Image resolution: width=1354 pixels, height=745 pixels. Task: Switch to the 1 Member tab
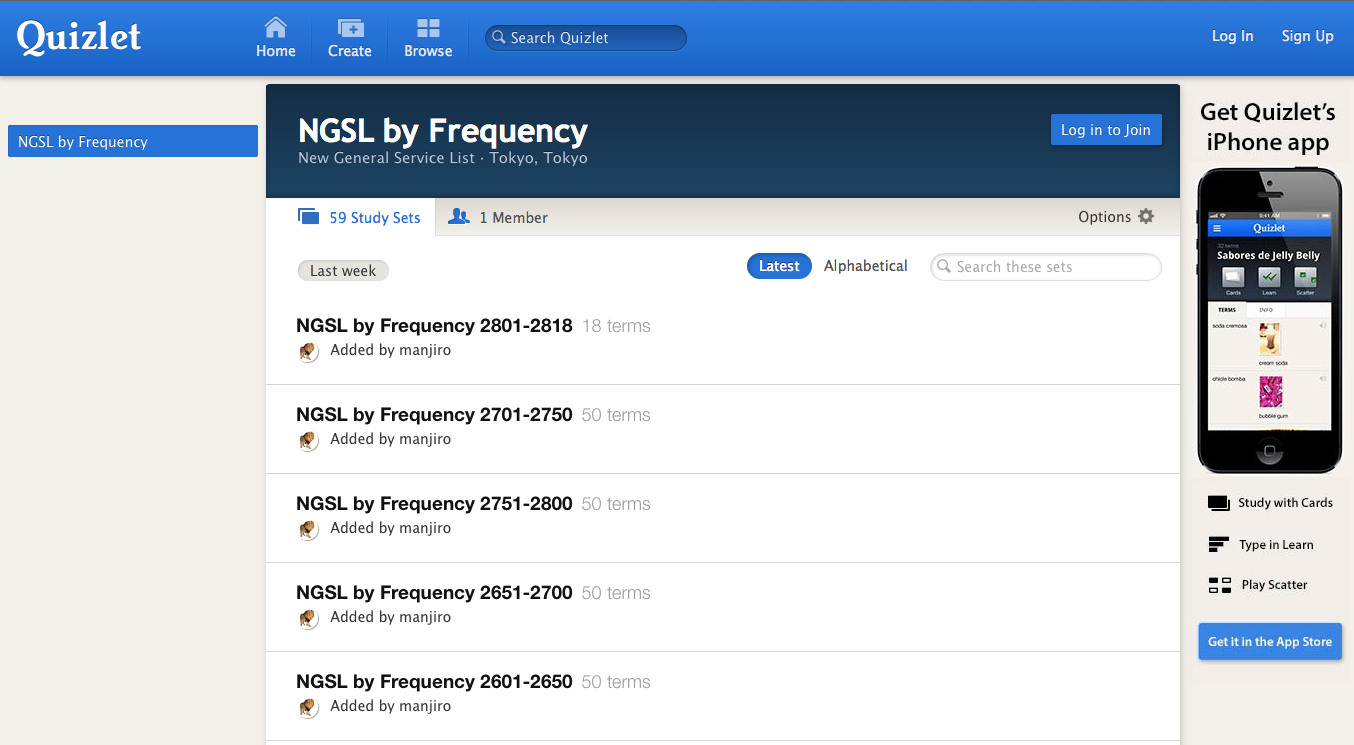coord(498,217)
